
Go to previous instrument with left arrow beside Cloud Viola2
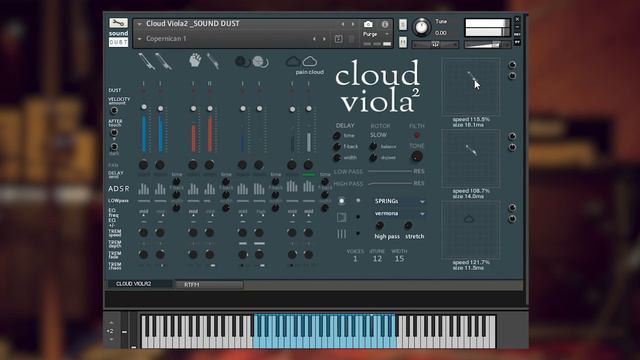tap(342, 24)
